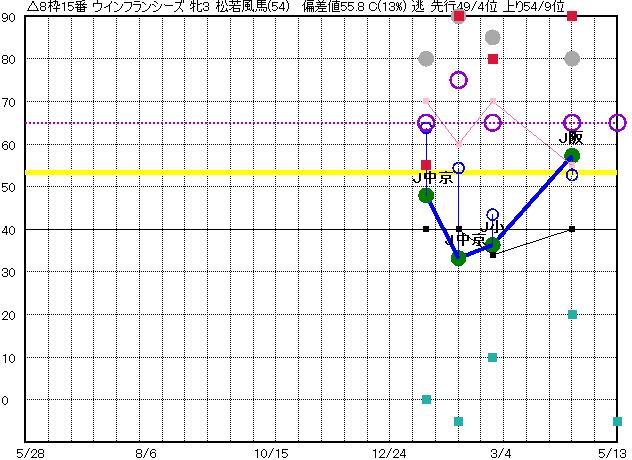Click the teal square at value 20
632x460 pixels.
(572, 314)
